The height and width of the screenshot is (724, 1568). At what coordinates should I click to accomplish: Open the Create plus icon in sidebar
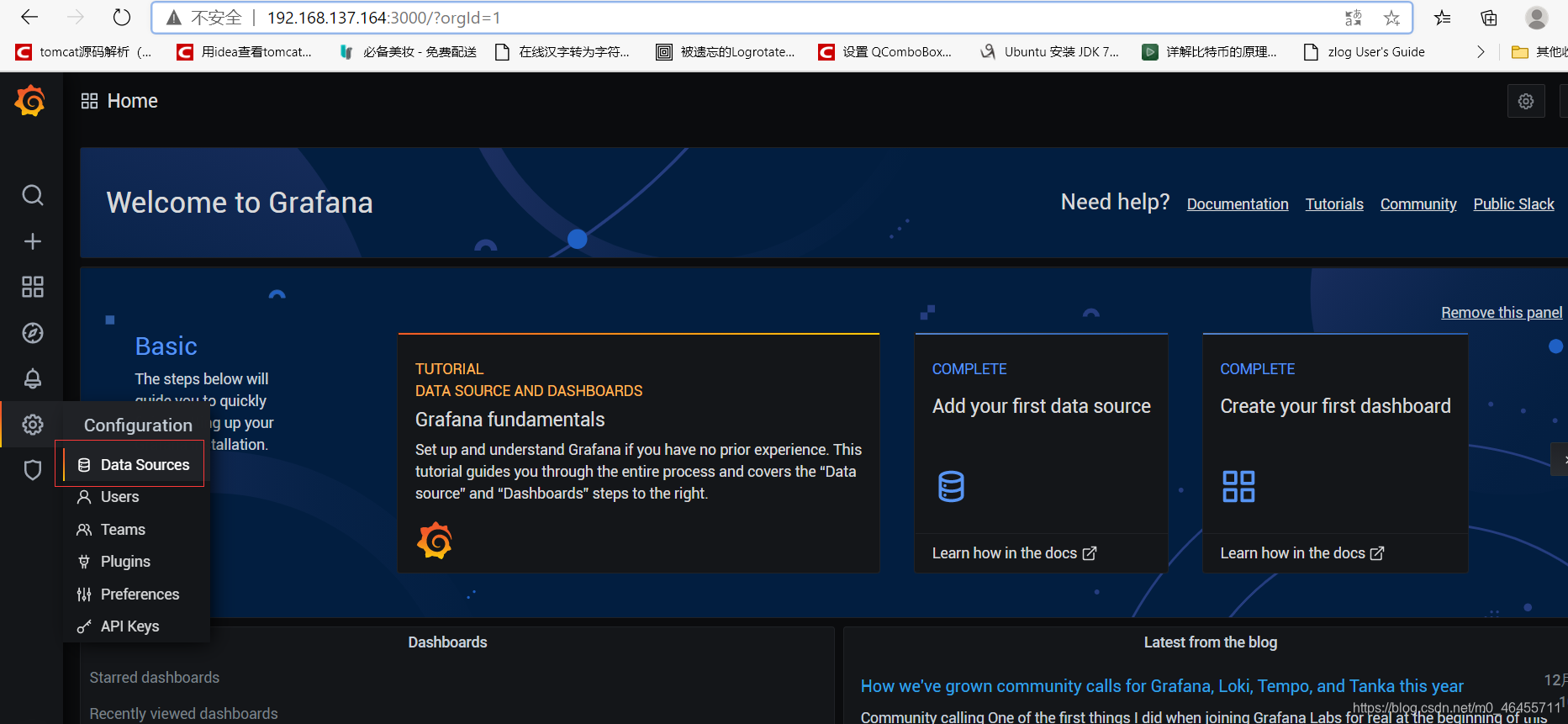[x=32, y=241]
